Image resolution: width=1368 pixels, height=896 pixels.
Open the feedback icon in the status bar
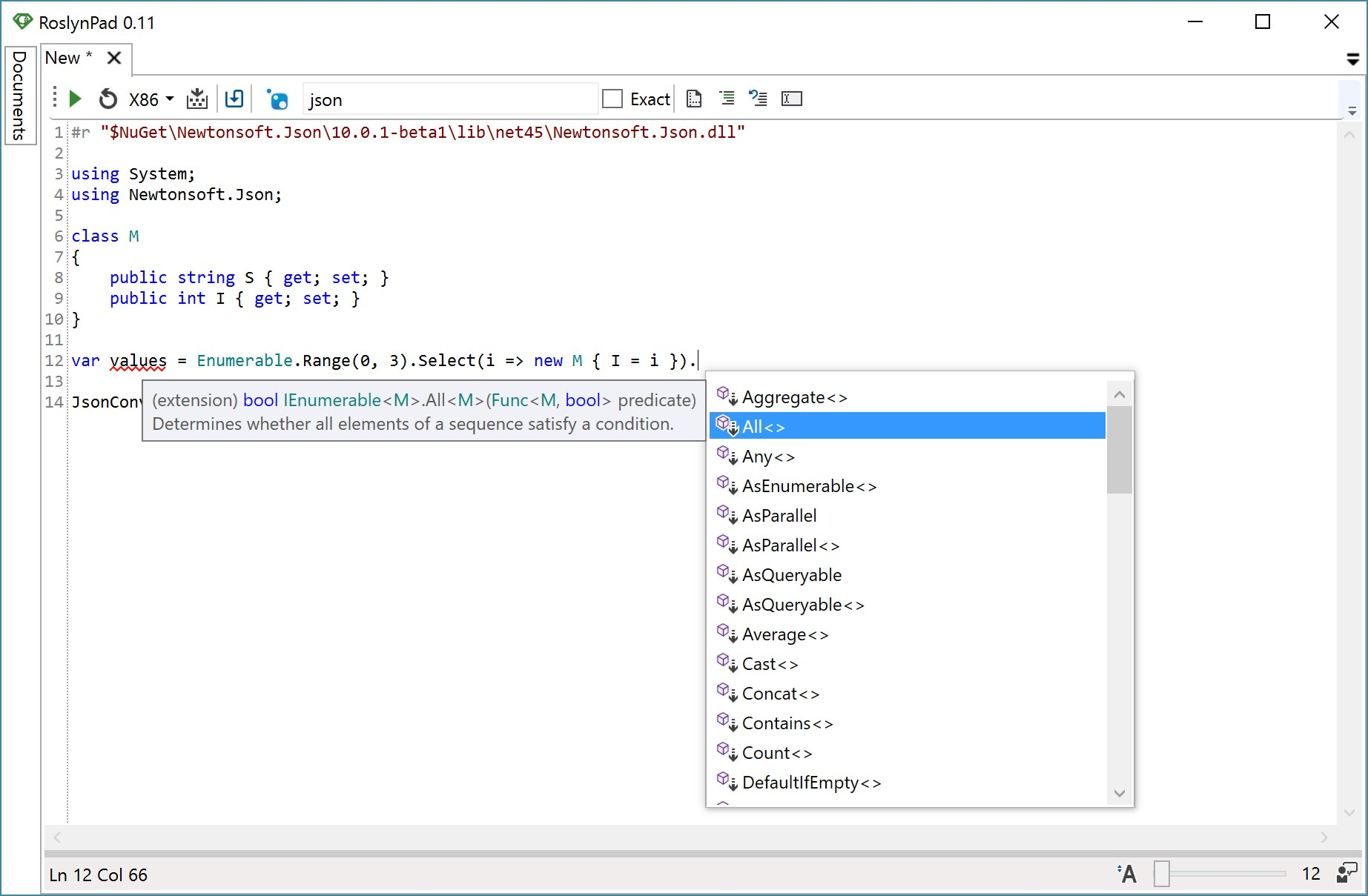coord(1346,873)
